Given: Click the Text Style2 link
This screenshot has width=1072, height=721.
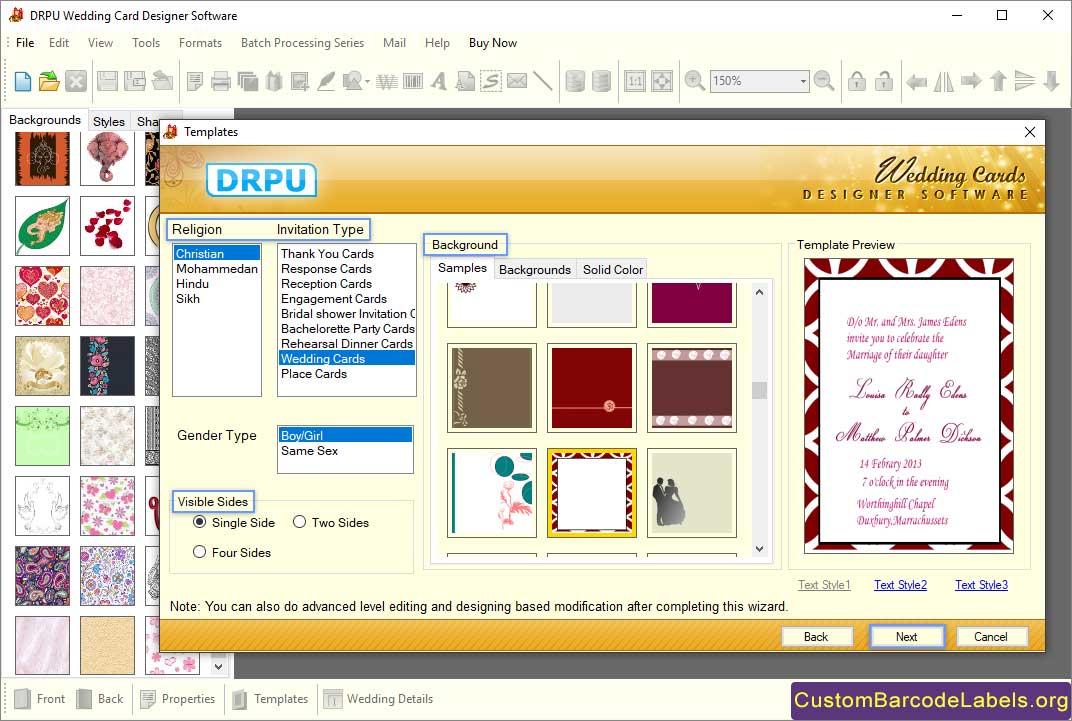Looking at the screenshot, I should point(900,584).
